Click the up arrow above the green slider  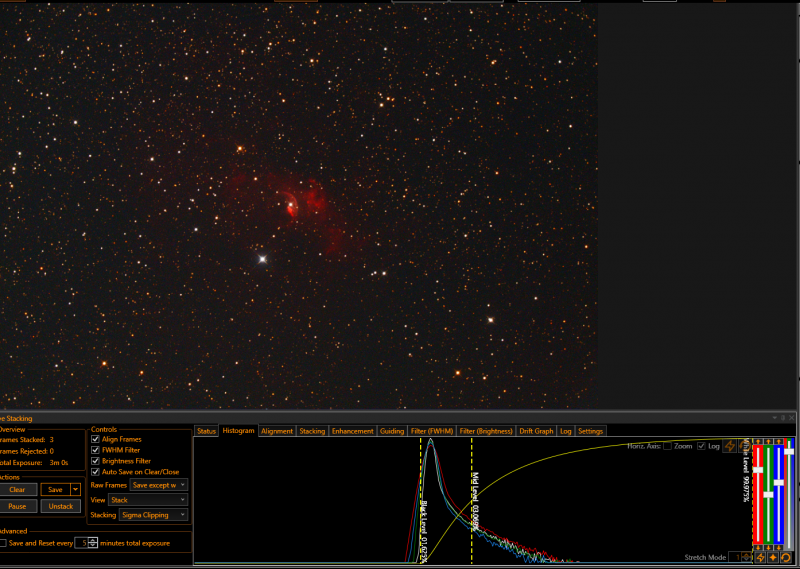(x=768, y=441)
